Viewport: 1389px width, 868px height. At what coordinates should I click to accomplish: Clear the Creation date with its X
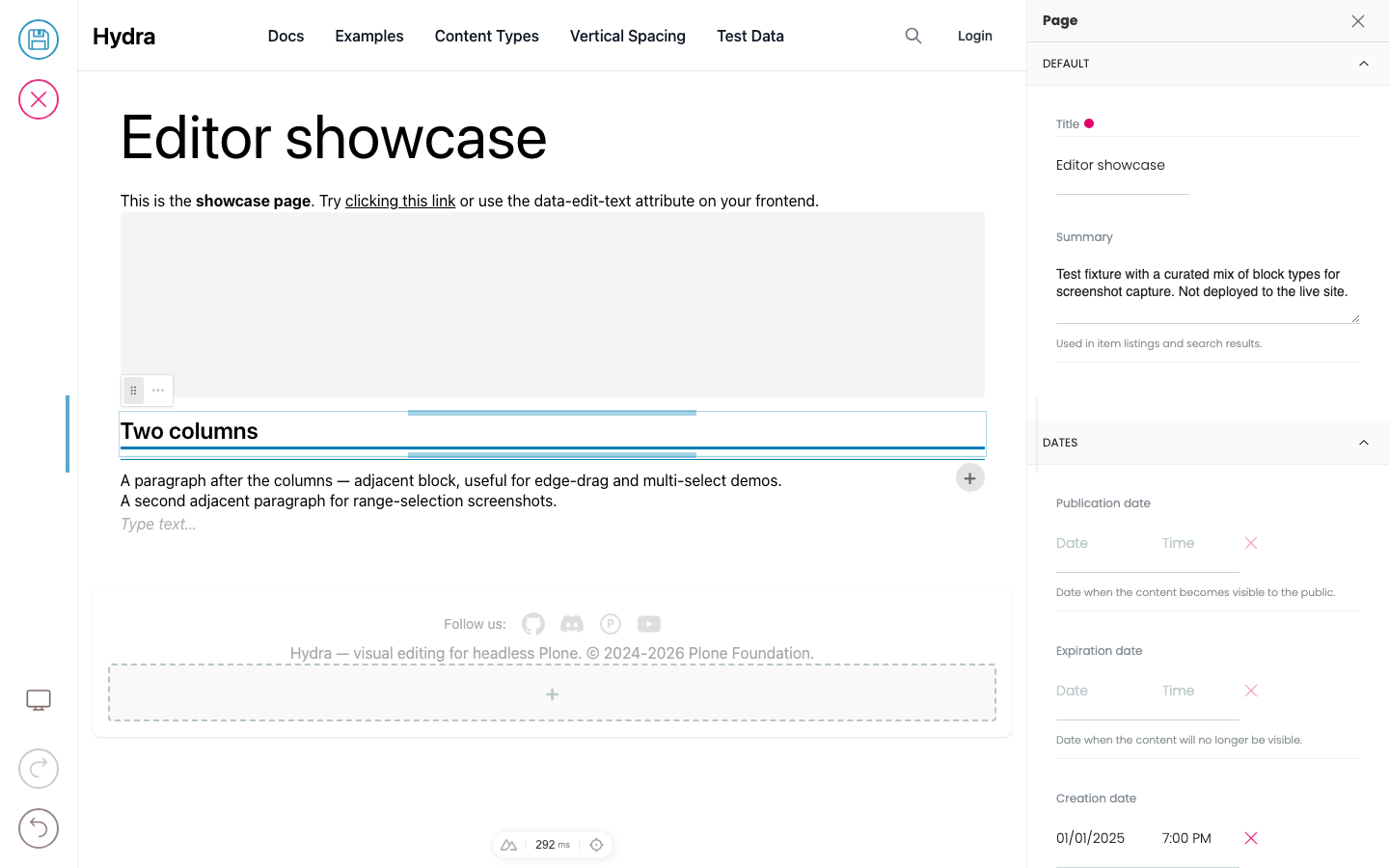pos(1251,838)
